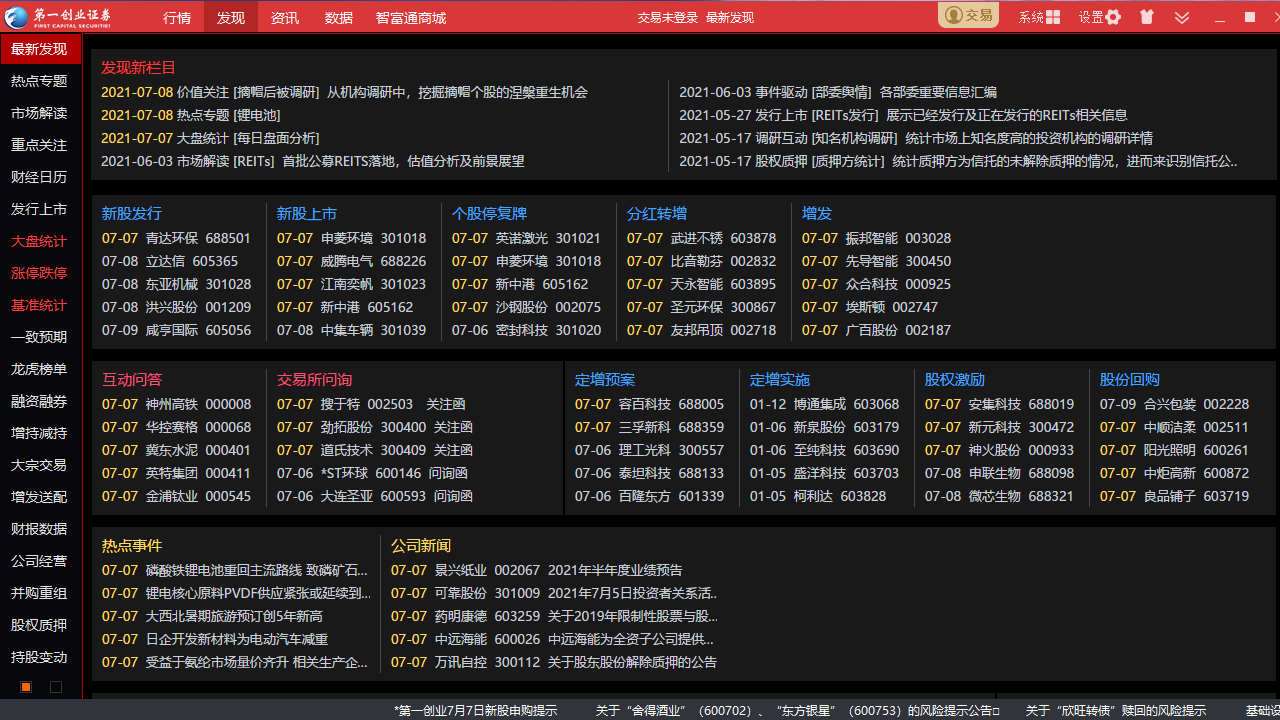Select the 大盘统计 sidebar item
The image size is (1280, 720).
coord(38,240)
